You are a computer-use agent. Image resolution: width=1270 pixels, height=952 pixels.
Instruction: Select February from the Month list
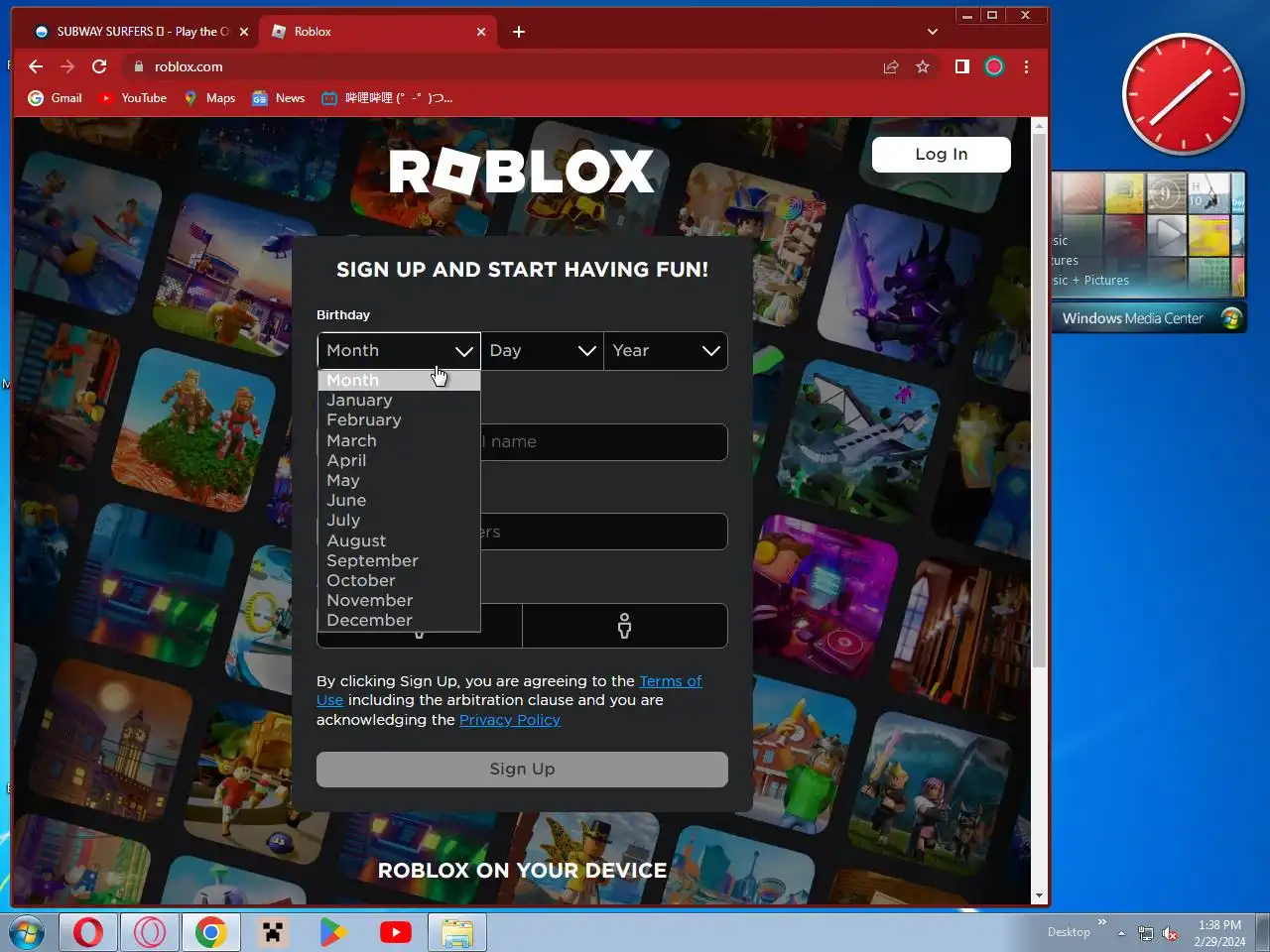point(399,420)
